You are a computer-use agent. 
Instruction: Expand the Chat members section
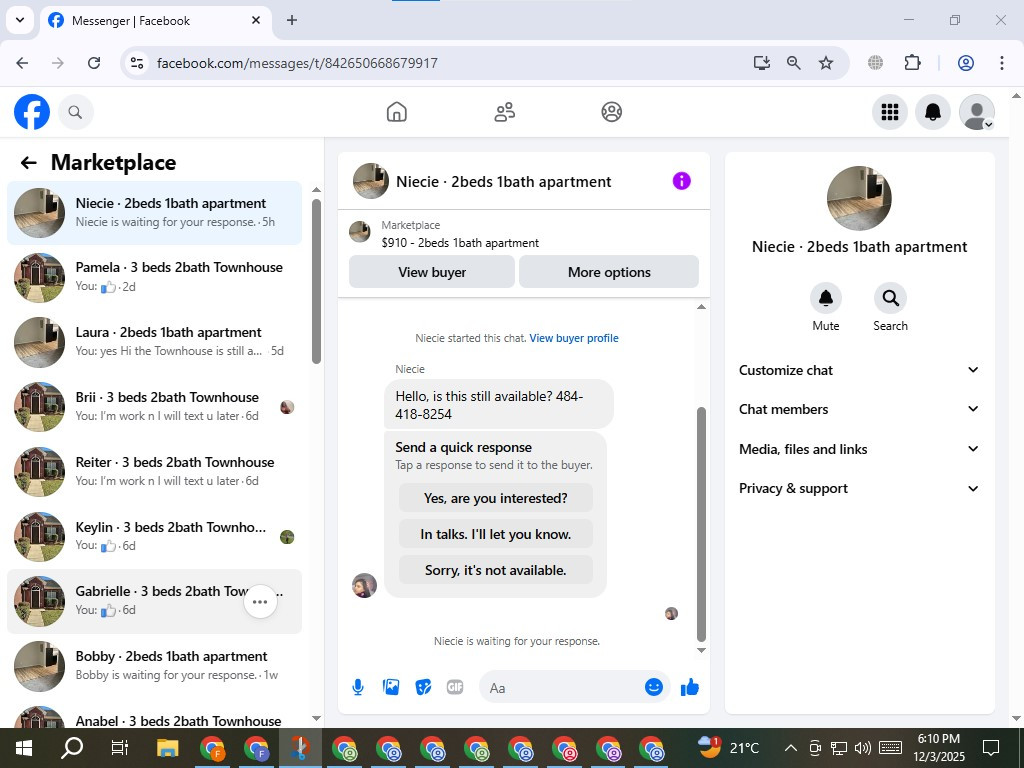[x=859, y=409]
